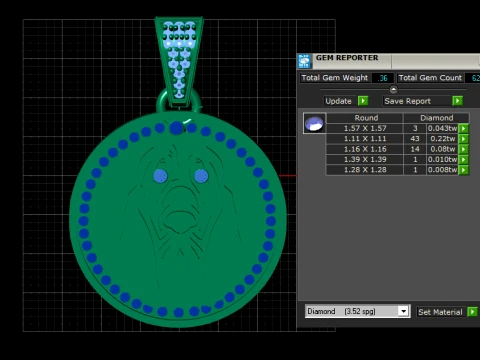This screenshot has height=360, width=480.
Task: Select the 1.39 X 1.39 size cell
Action: click(365, 159)
